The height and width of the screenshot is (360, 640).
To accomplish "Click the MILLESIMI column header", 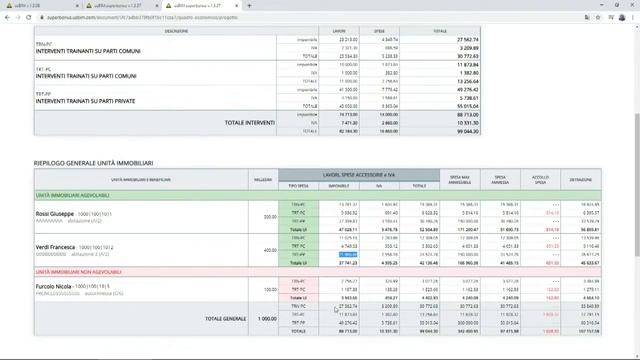I will coord(263,180).
